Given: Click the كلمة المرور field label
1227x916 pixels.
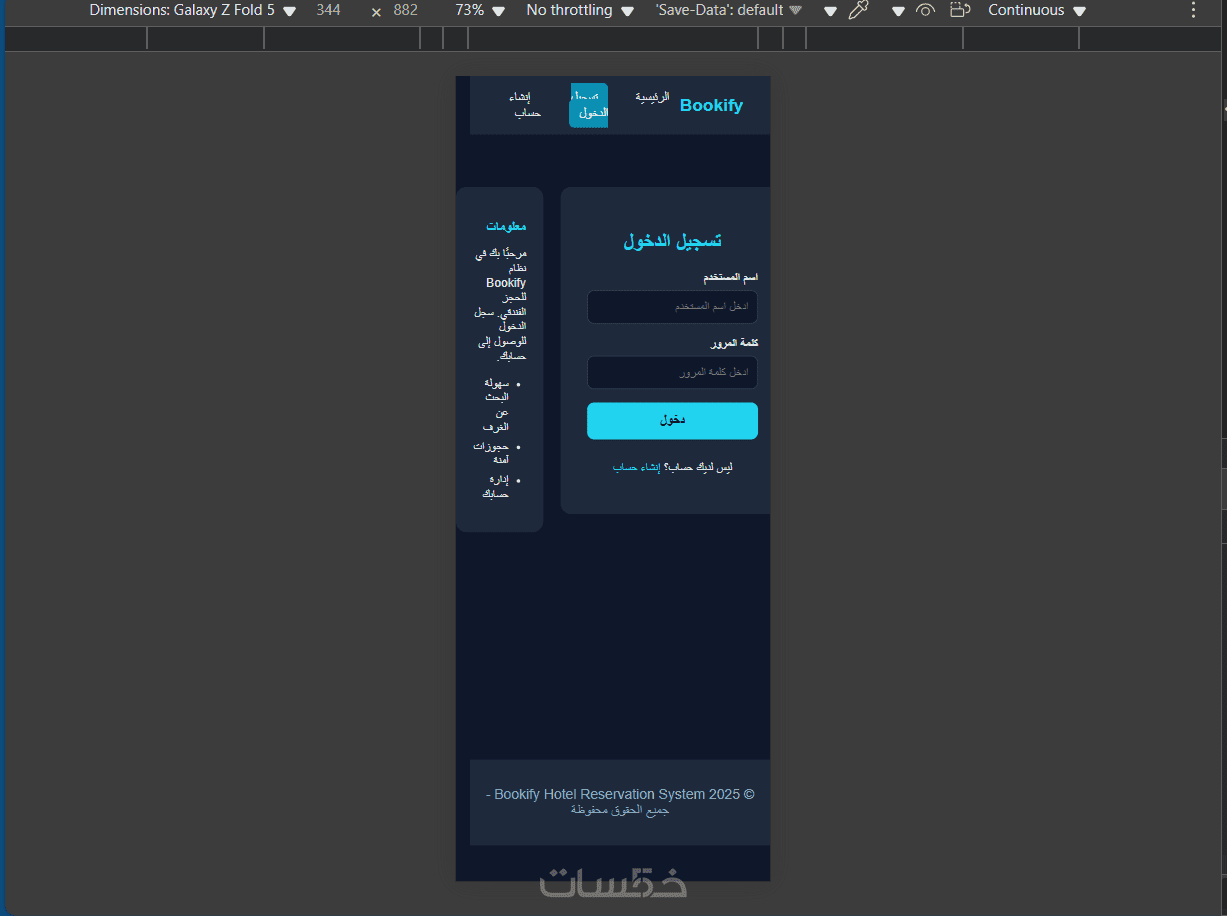Looking at the screenshot, I should coord(735,343).
